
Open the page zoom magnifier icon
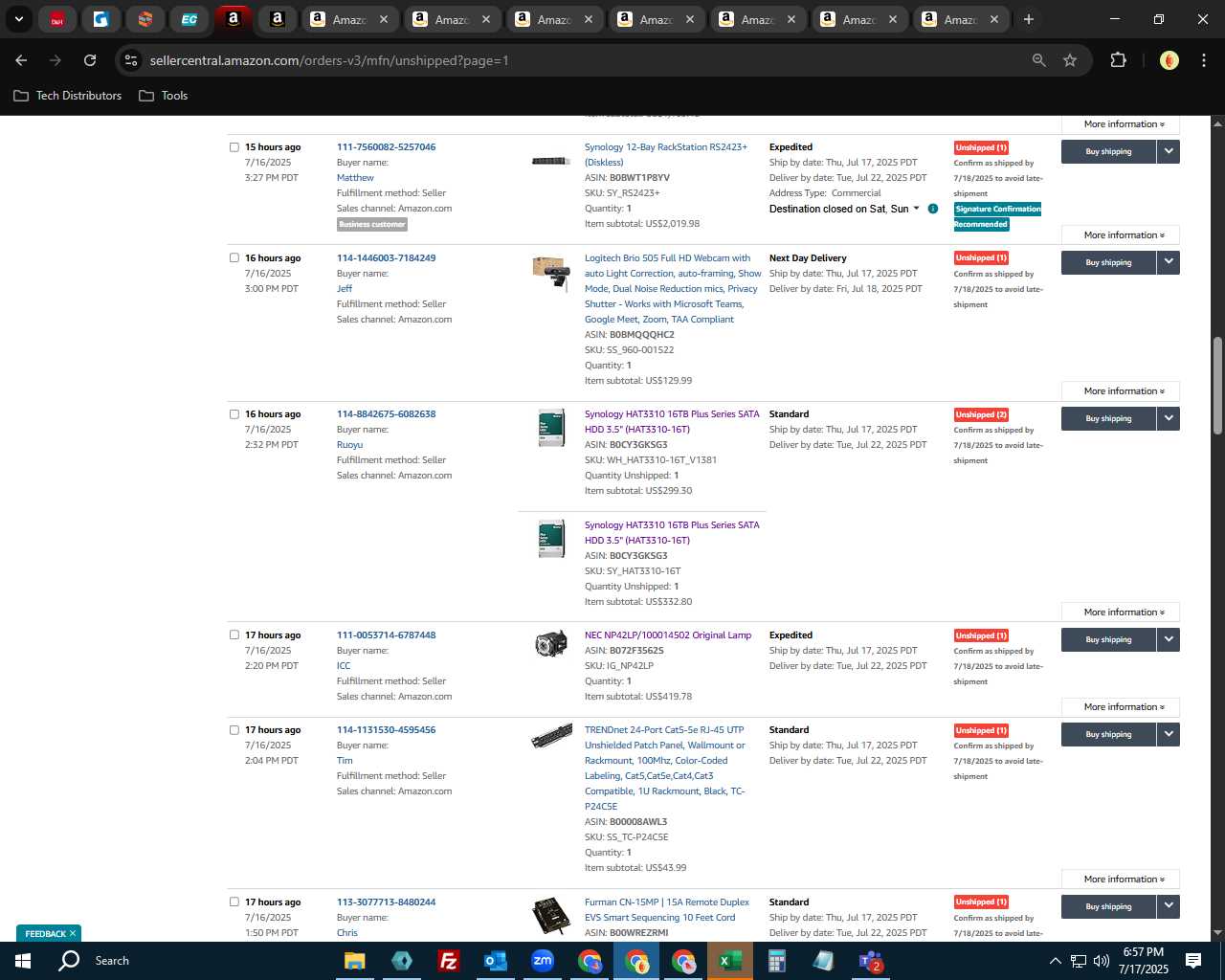[x=1038, y=60]
